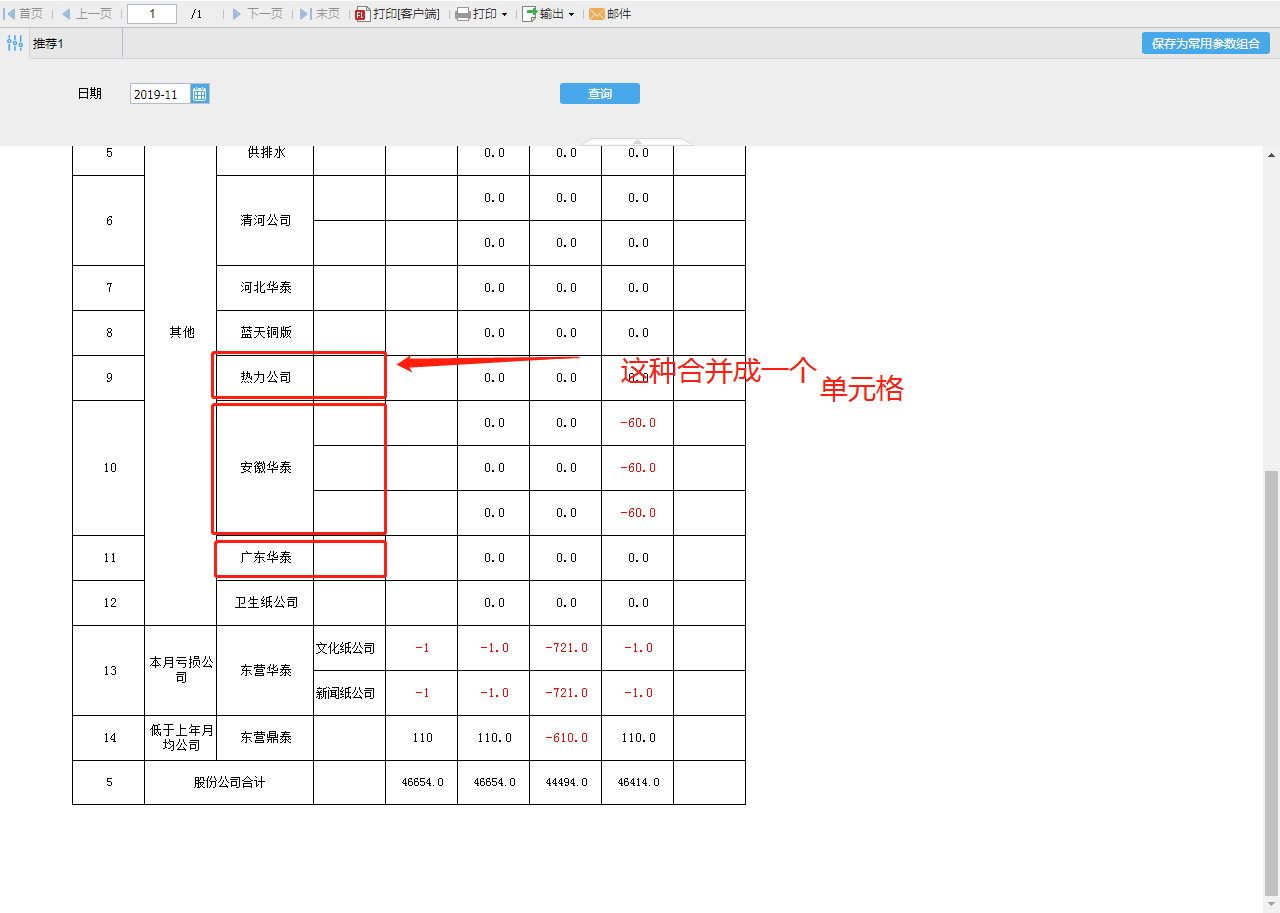Click the scrollbar up arrow

[x=1271, y=155]
